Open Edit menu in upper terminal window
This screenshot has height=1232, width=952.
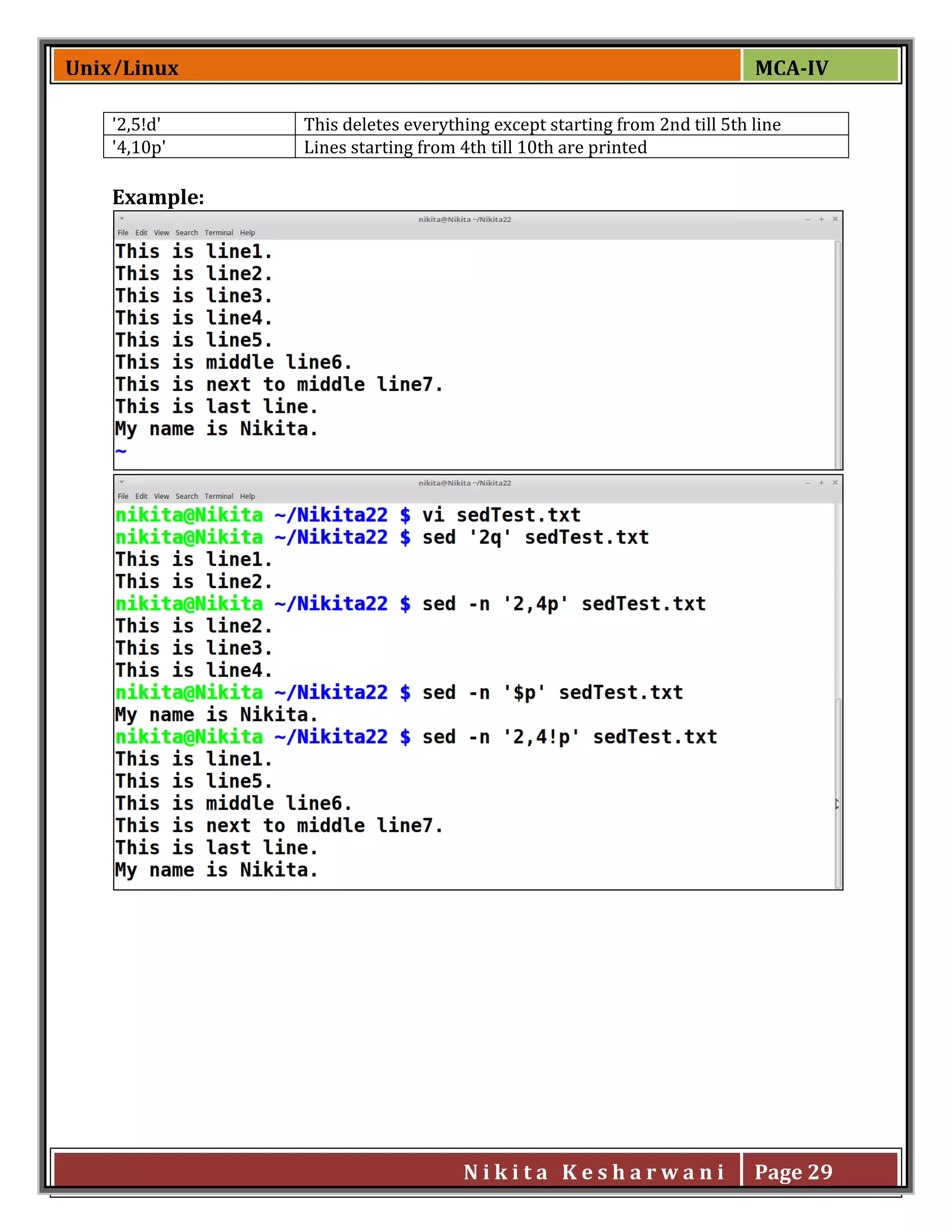[x=141, y=232]
